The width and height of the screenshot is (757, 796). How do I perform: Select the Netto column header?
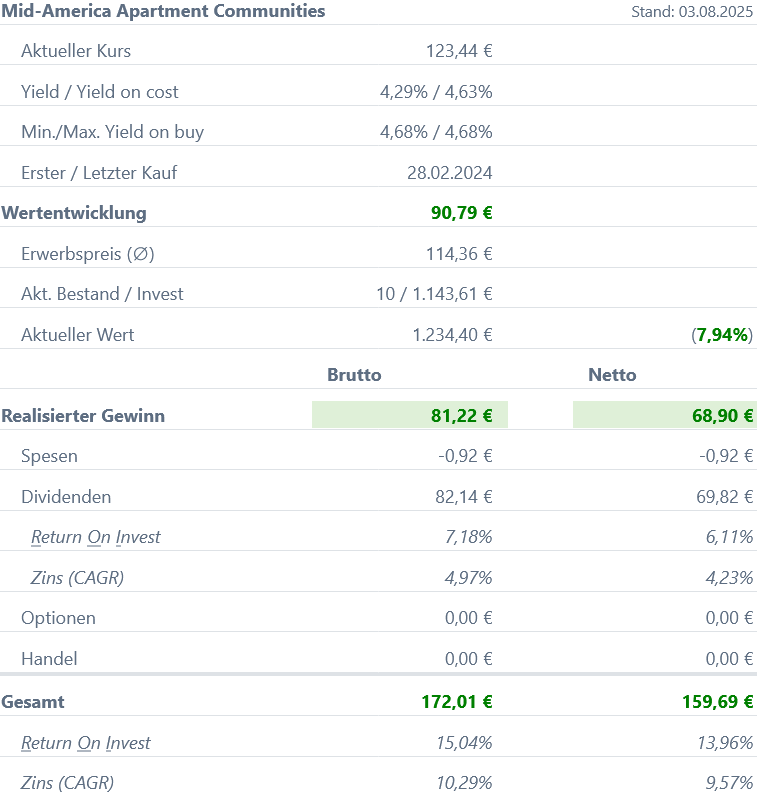612,375
